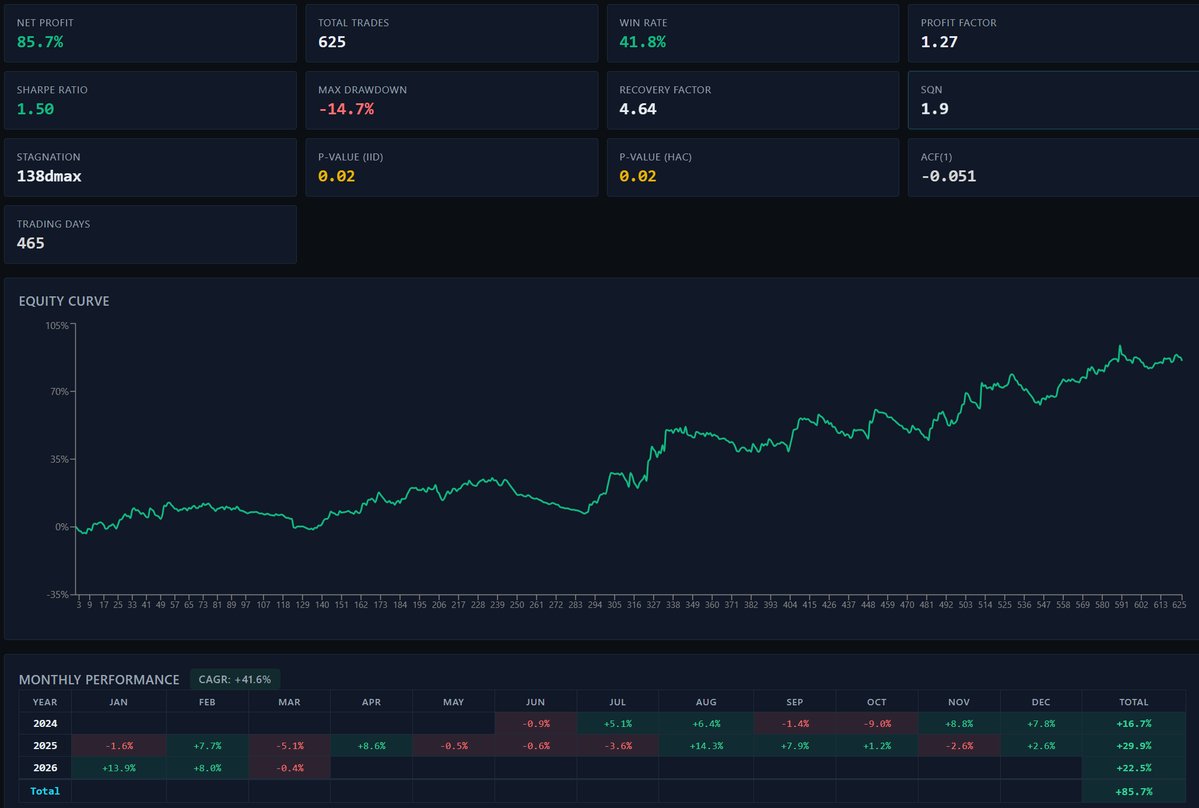Select the Total row in the table
This screenshot has width=1199, height=808.
pyautogui.click(x=44, y=790)
